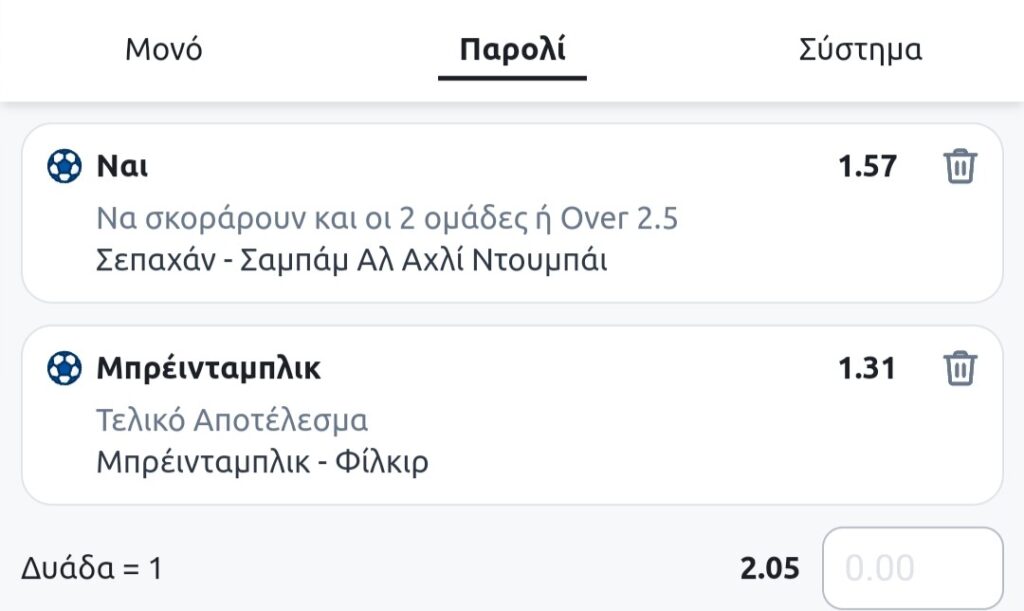Click the 1.57 odds value
Image resolution: width=1024 pixels, height=611 pixels.
(867, 166)
